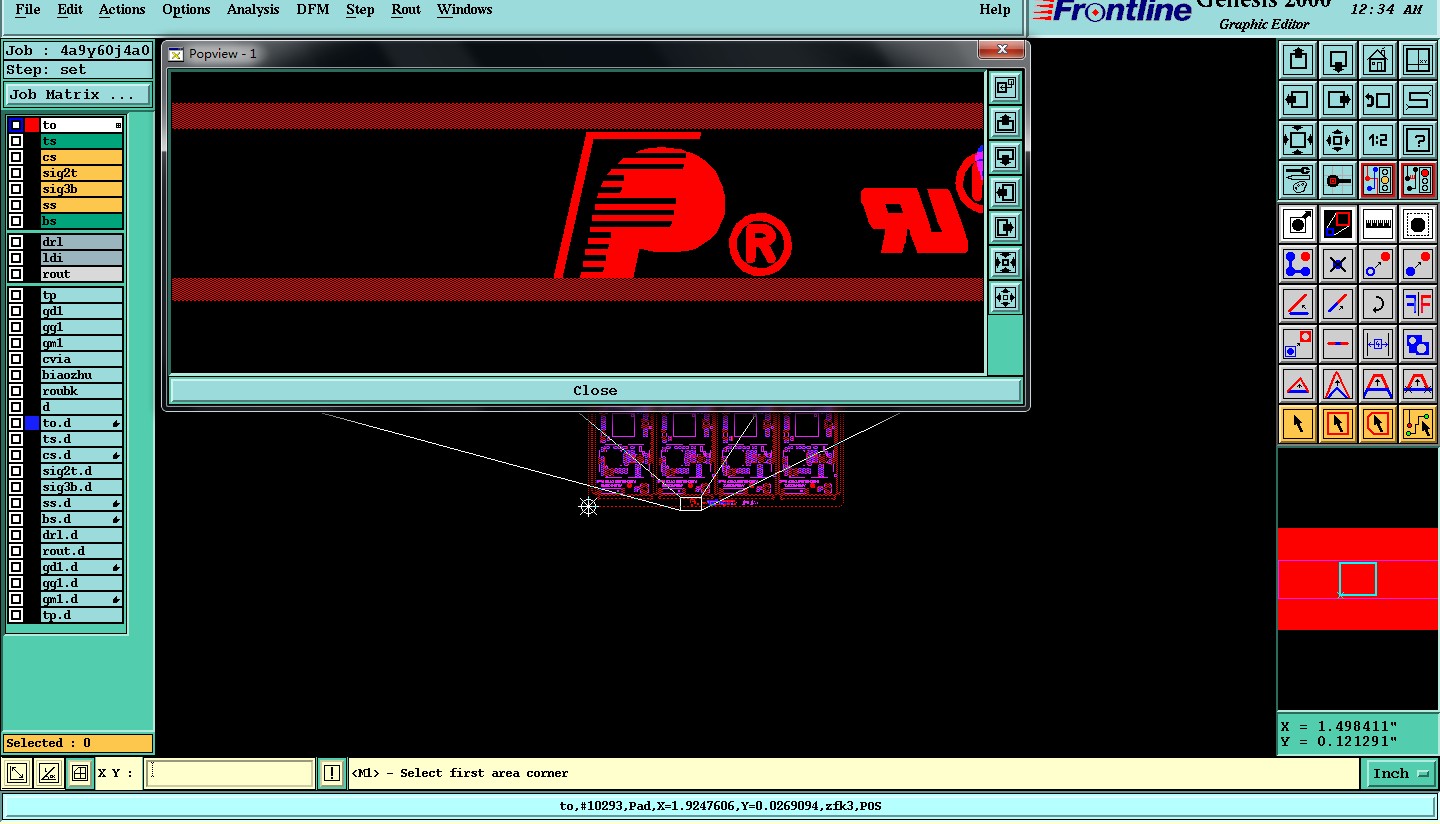This screenshot has height=824, width=1440.
Task: Click the ruler measure tool icon
Action: pos(1378,224)
